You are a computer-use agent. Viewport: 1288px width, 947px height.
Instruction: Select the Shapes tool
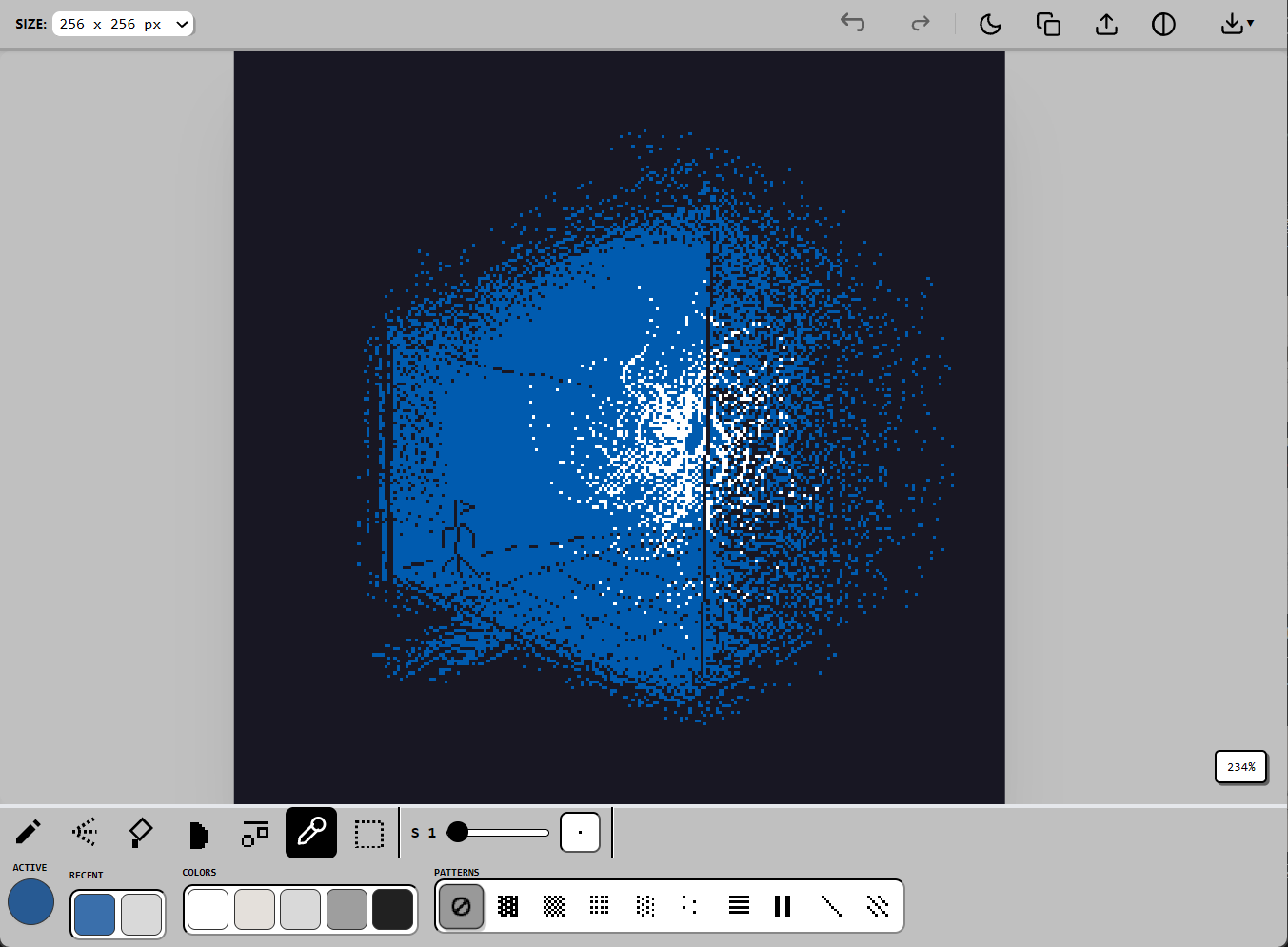tap(254, 833)
